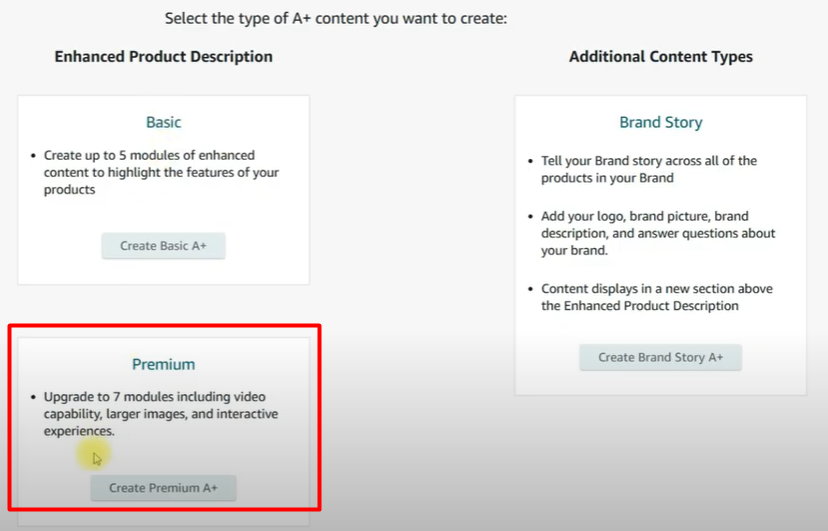The width and height of the screenshot is (828, 531).
Task: Click the Premium card title
Action: pyautogui.click(x=164, y=364)
